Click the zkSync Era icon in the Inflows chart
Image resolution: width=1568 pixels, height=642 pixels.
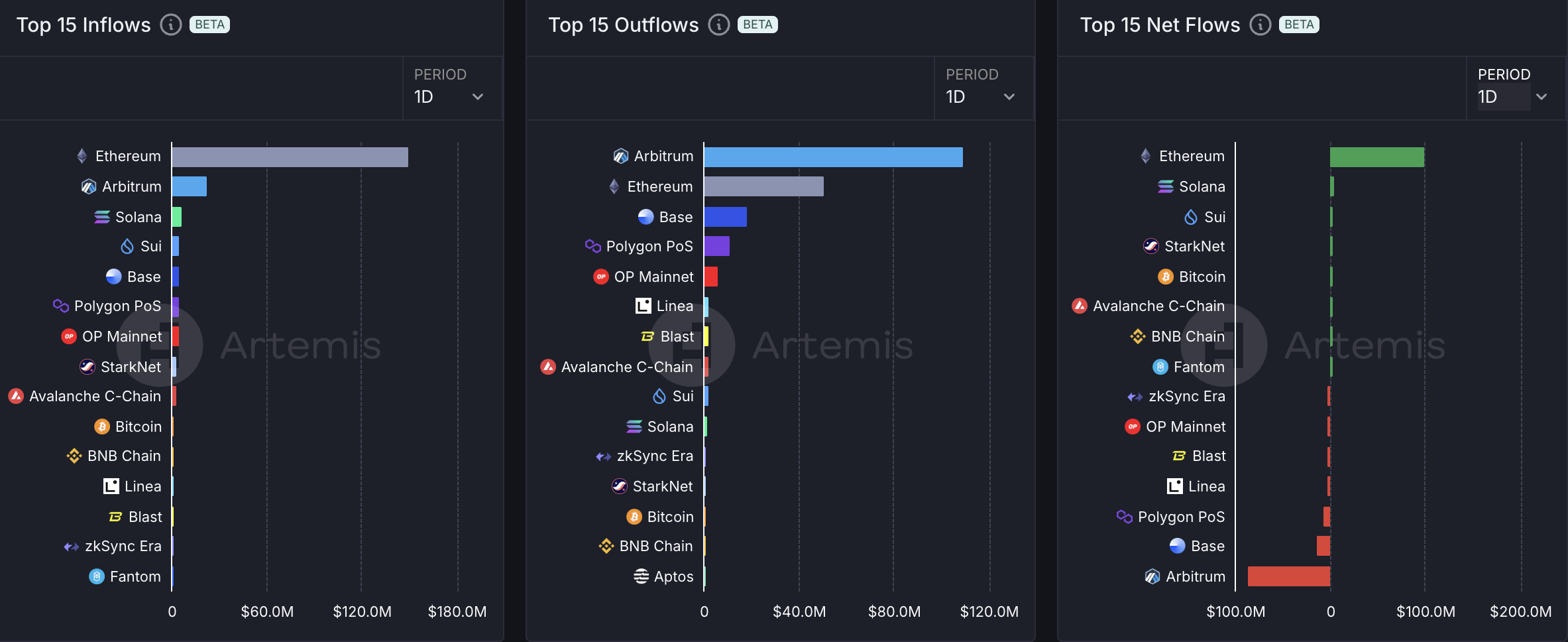click(72, 546)
